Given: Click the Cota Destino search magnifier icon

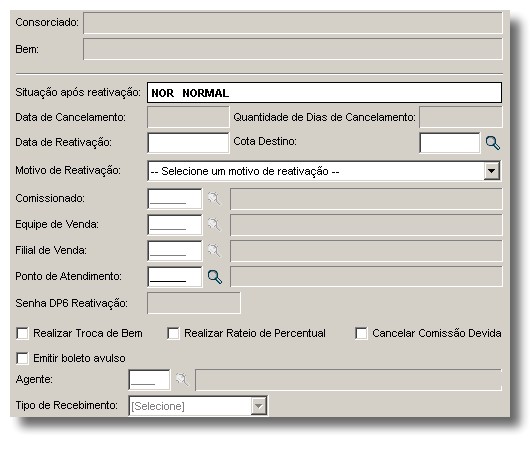Looking at the screenshot, I should pos(492,143).
